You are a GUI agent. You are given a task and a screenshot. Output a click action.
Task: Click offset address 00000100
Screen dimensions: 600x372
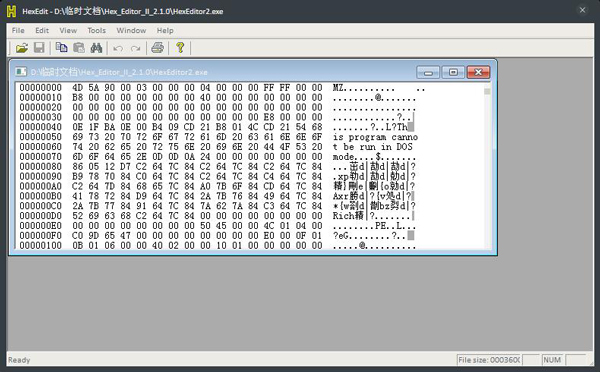point(41,245)
